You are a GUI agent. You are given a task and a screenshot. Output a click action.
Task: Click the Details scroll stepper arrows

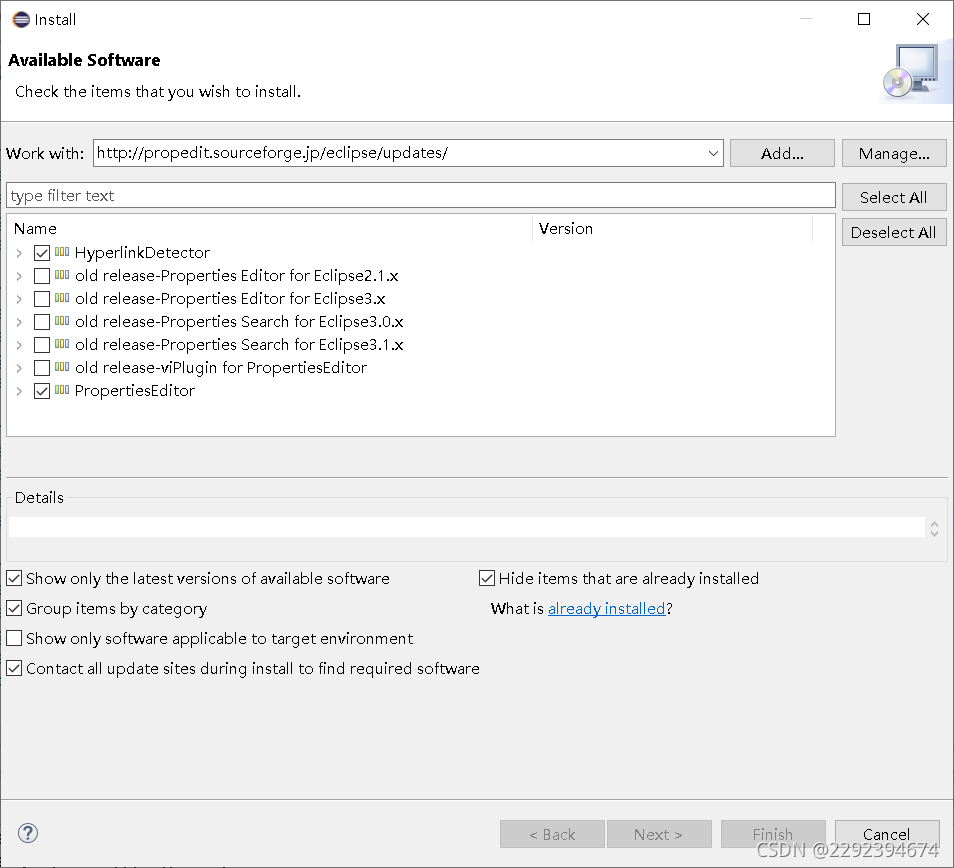[x=935, y=528]
